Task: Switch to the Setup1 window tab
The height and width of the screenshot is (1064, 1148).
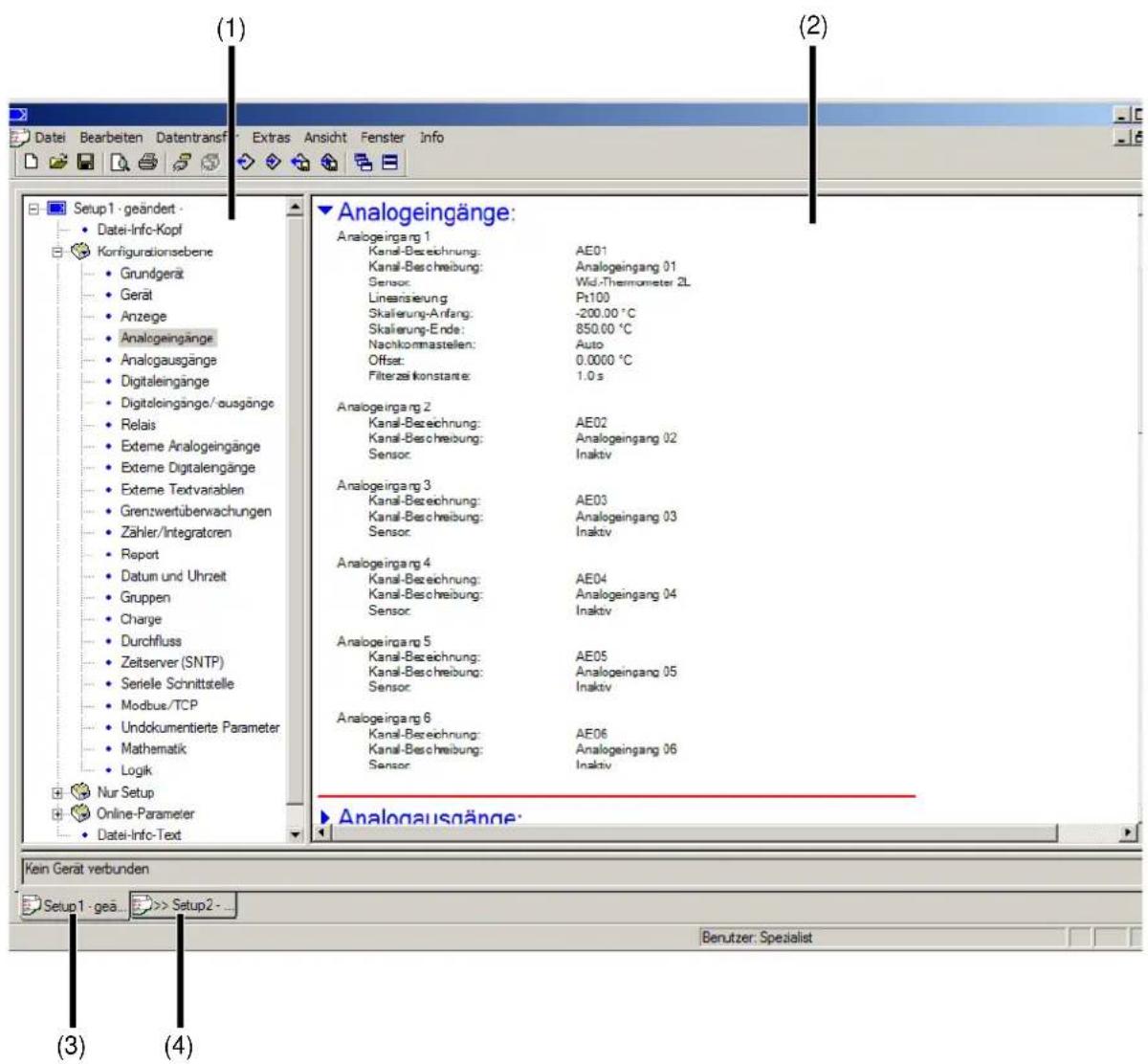Action: tap(75, 905)
